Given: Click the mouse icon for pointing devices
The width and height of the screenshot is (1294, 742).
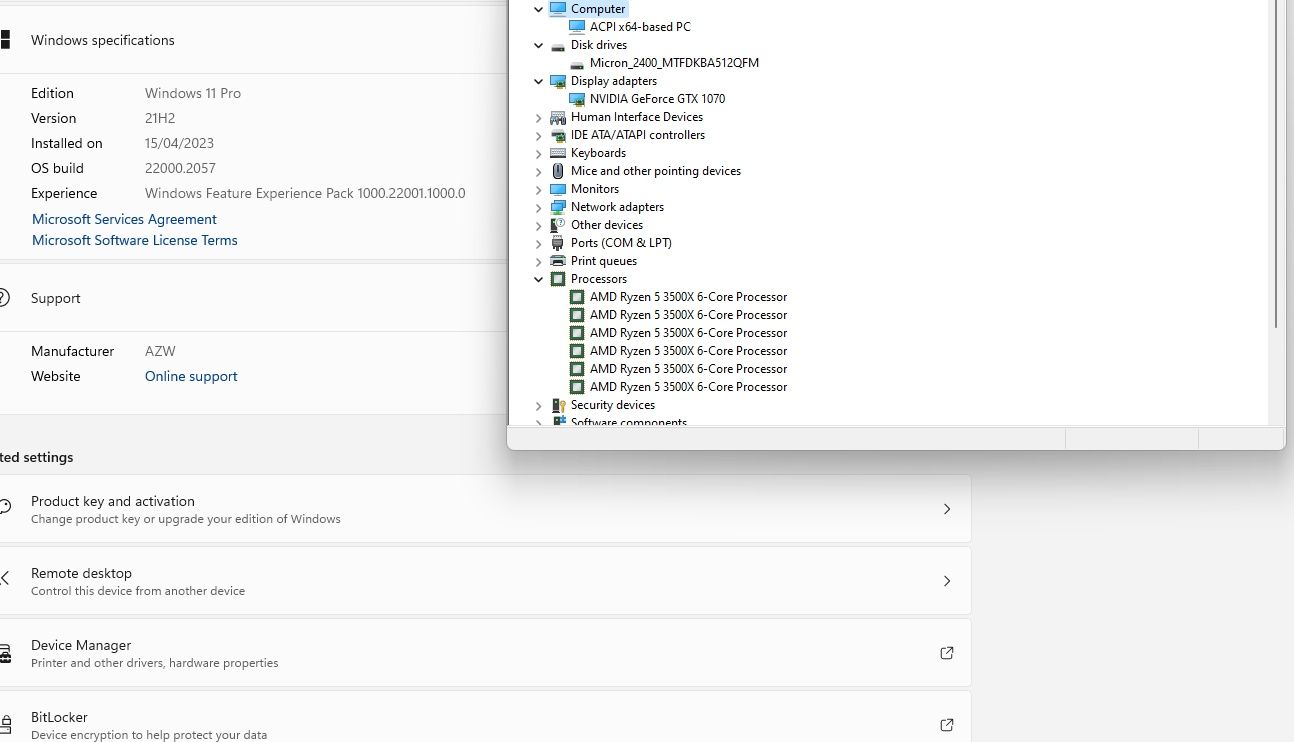Looking at the screenshot, I should coord(558,171).
